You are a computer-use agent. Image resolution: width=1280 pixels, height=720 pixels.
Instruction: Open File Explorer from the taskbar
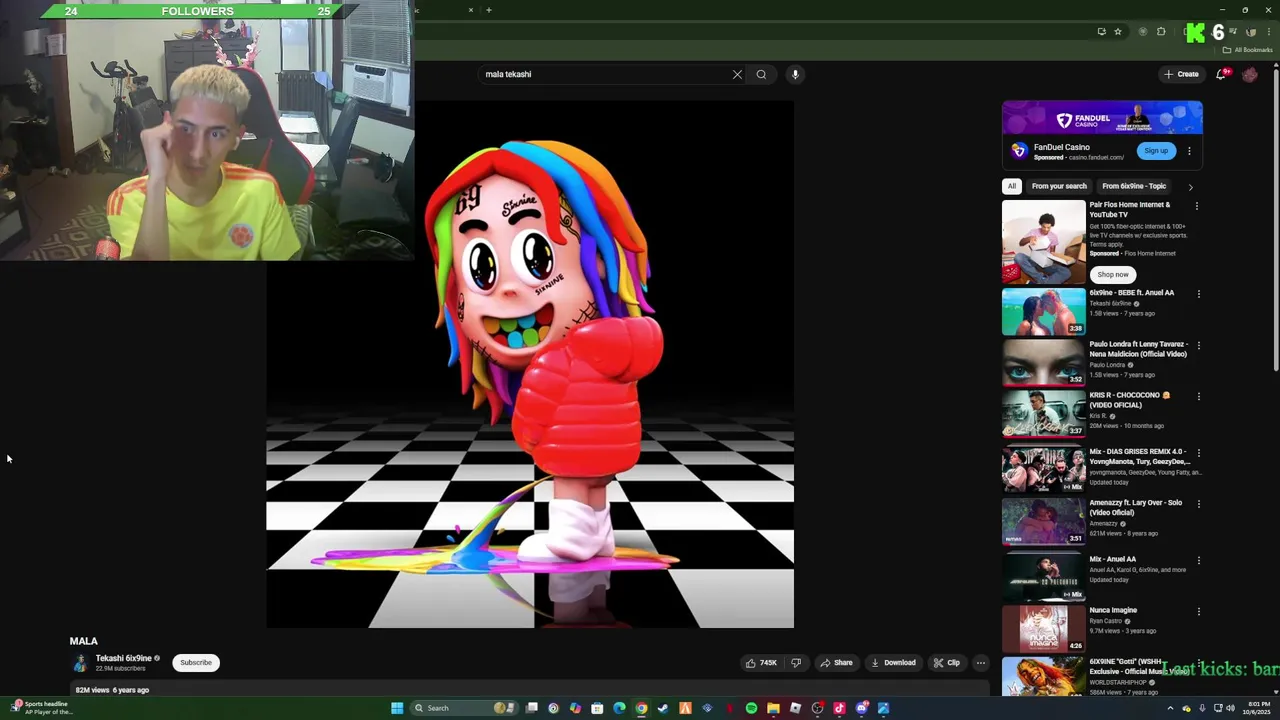tap(773, 708)
